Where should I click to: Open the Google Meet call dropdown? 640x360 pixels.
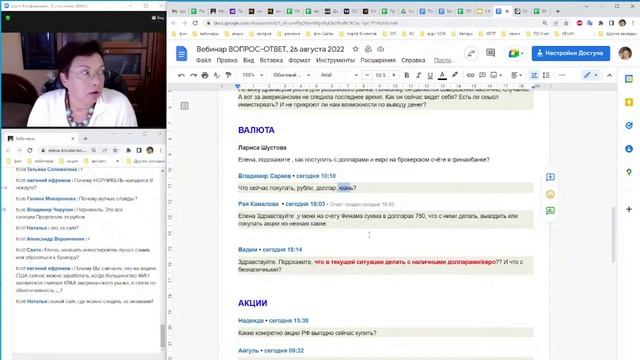(x=516, y=53)
